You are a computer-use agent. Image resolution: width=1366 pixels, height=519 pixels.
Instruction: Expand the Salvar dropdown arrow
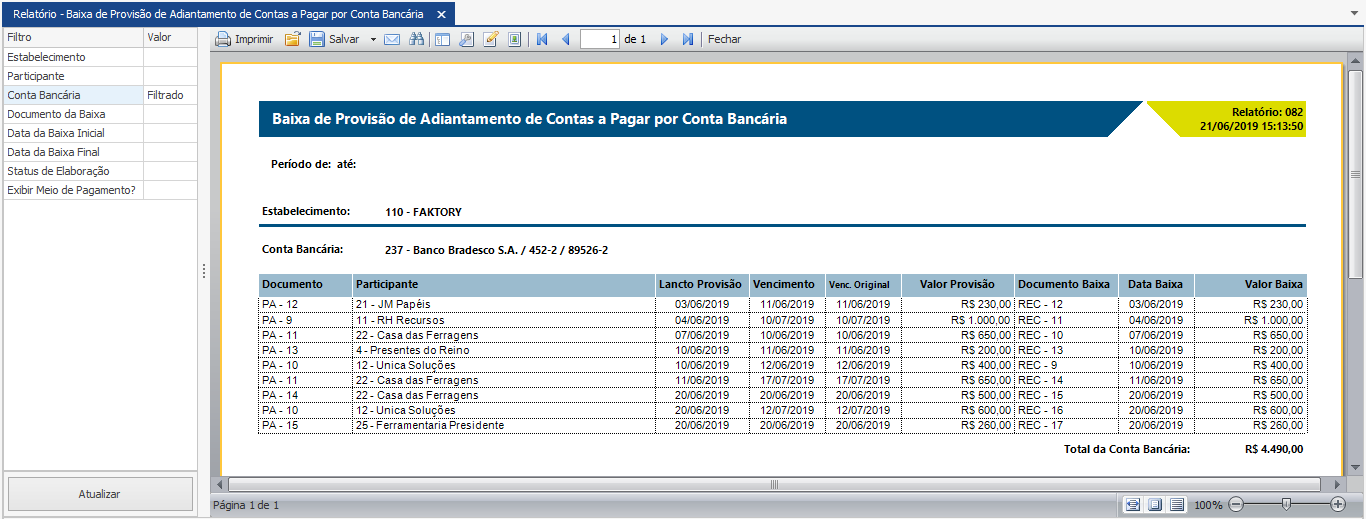[373, 39]
